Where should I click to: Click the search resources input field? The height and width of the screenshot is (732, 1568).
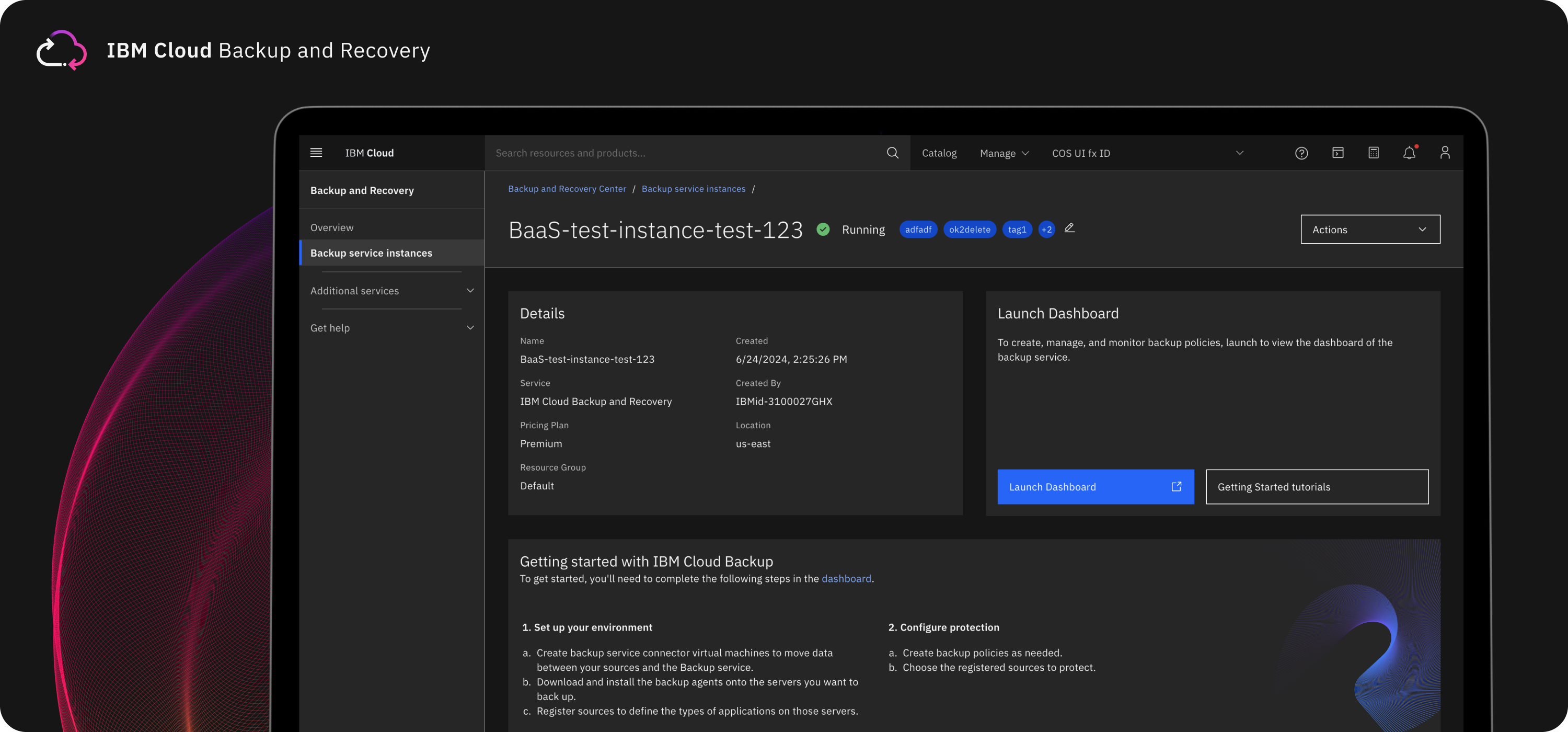670,153
